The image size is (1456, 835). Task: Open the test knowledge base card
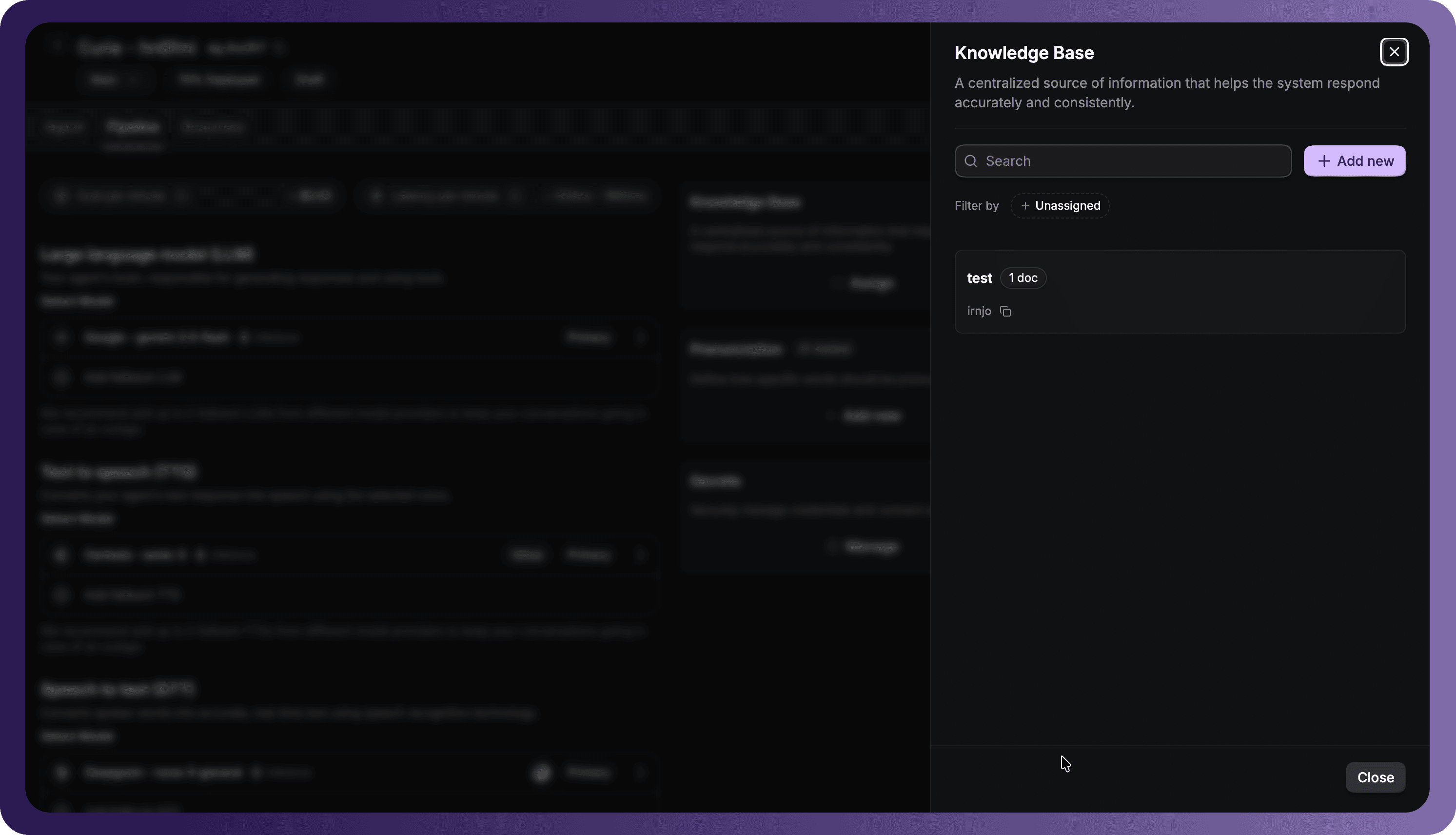pyautogui.click(x=1180, y=291)
